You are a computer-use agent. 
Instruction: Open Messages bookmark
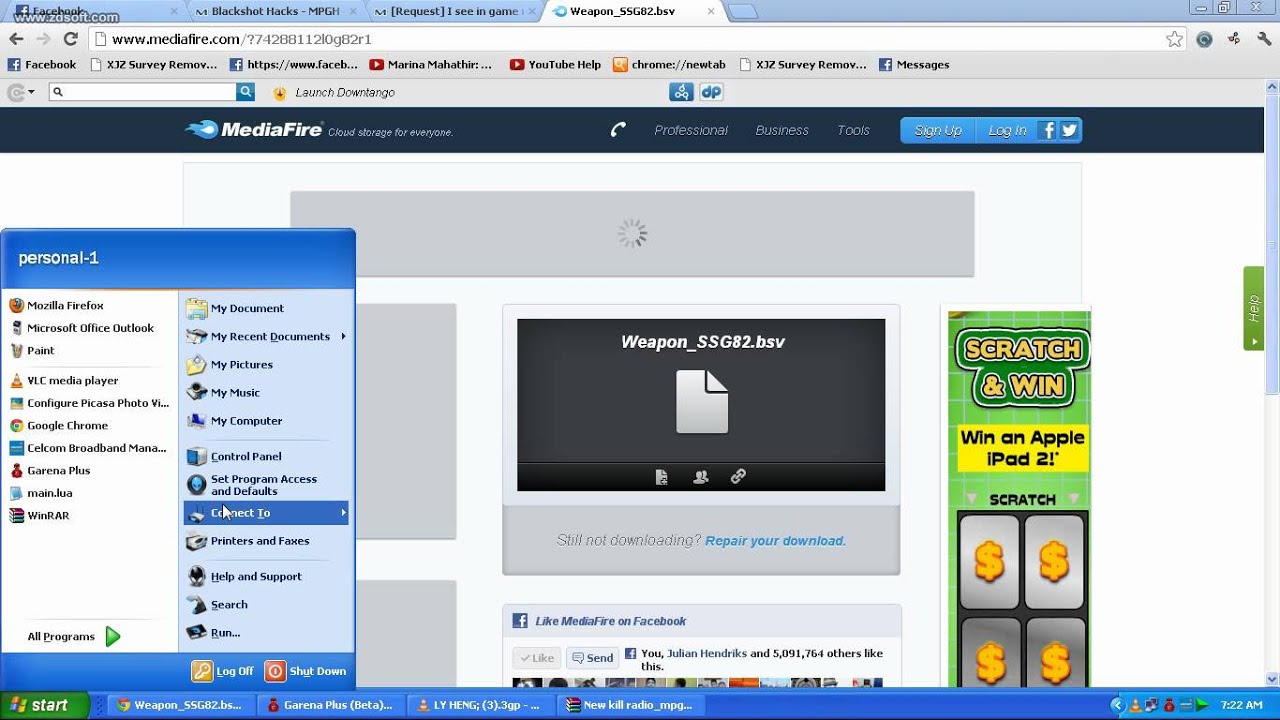click(x=914, y=64)
